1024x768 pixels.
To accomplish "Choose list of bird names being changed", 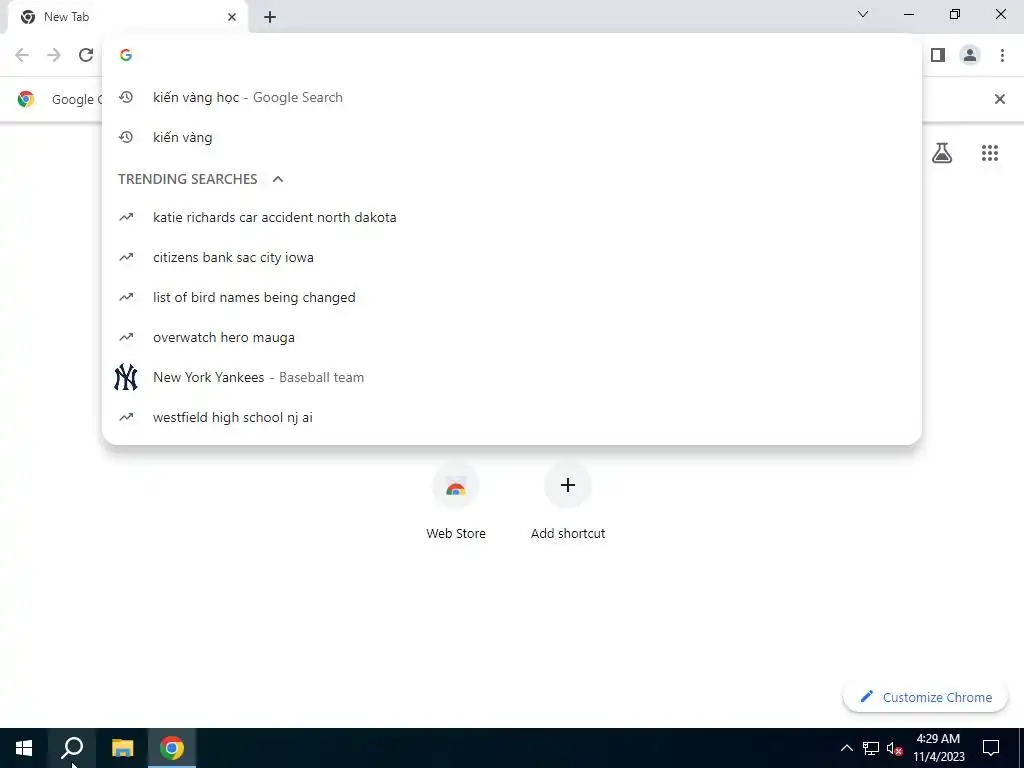I will click(511, 297).
